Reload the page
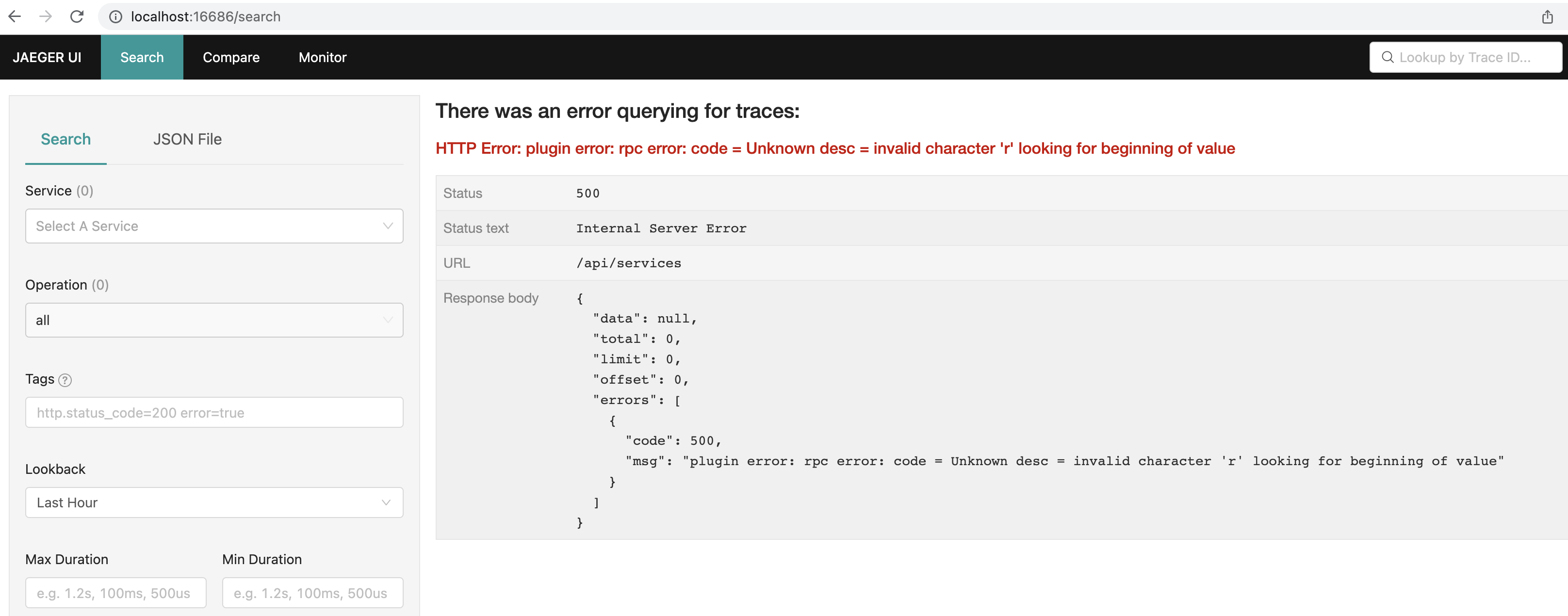This screenshot has width=1568, height=616. (77, 16)
